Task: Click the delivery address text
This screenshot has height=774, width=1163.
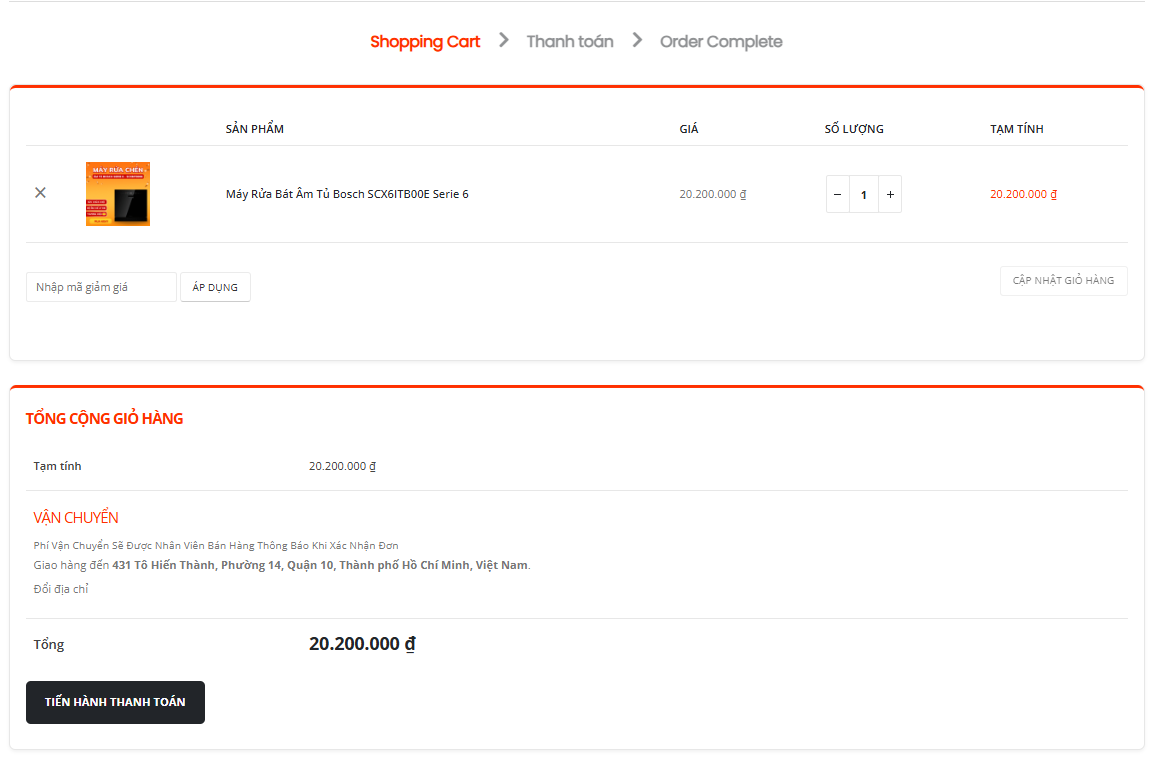Action: (321, 565)
